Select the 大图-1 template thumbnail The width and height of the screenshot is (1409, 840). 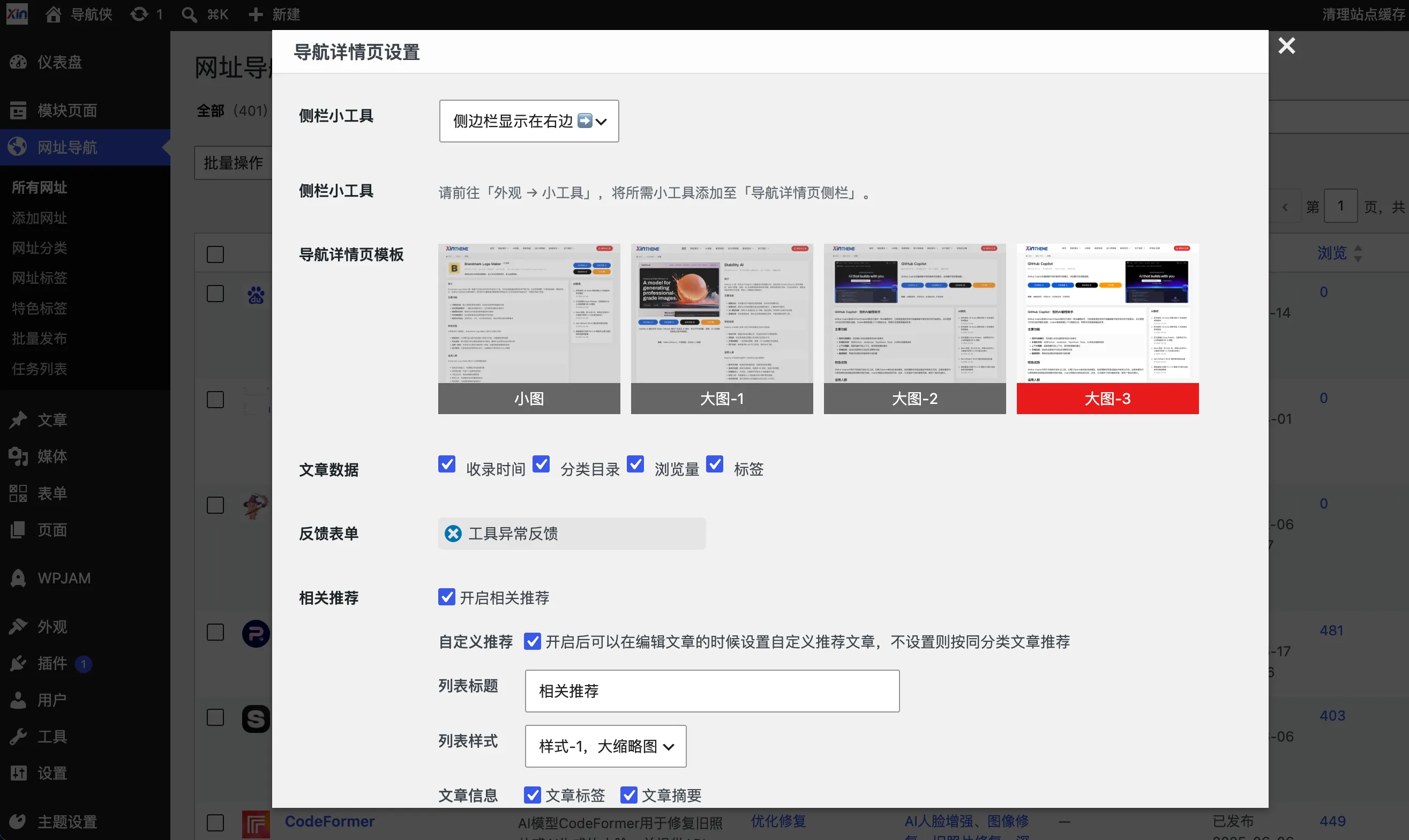(722, 329)
